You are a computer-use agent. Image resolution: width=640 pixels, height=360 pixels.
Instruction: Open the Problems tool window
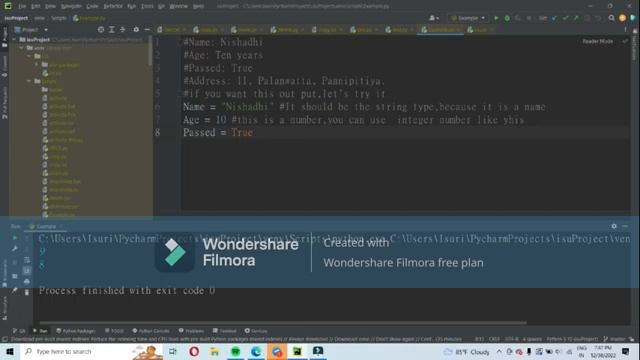(191, 331)
